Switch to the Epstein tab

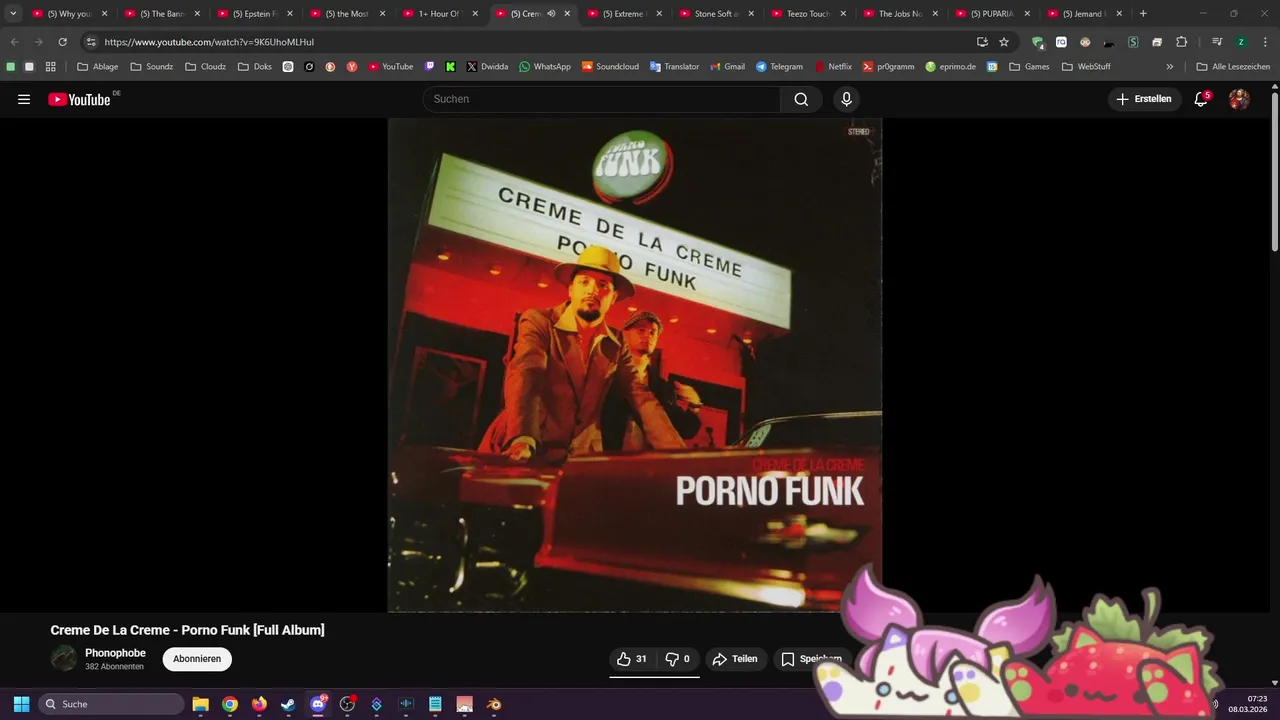(254, 14)
